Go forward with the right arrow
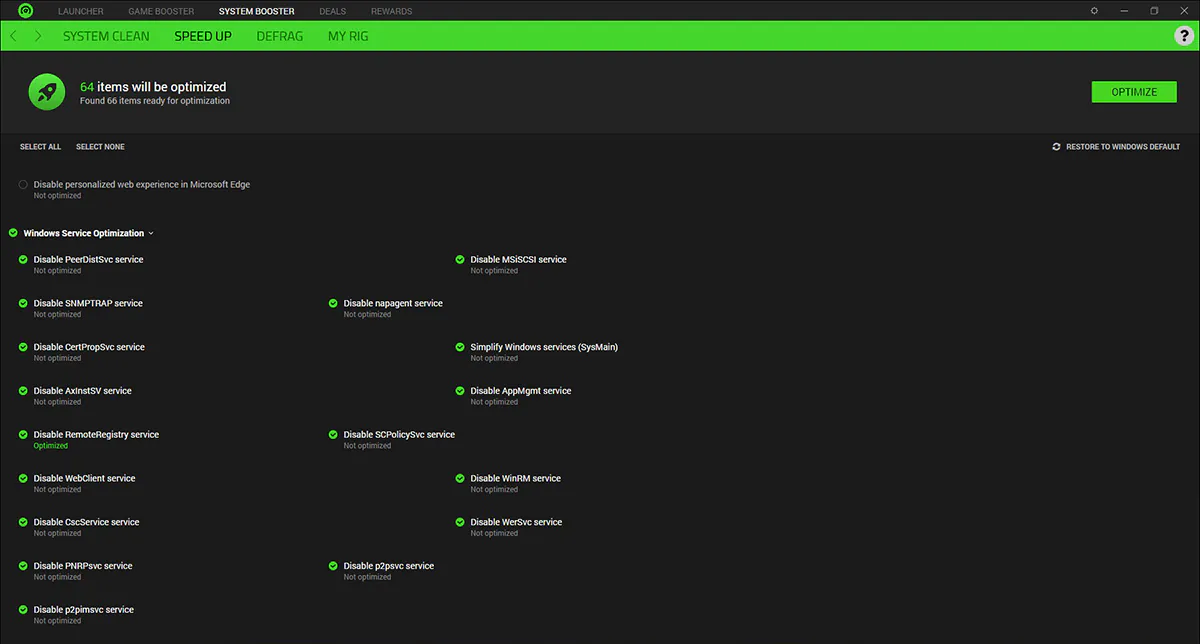 tap(38, 36)
